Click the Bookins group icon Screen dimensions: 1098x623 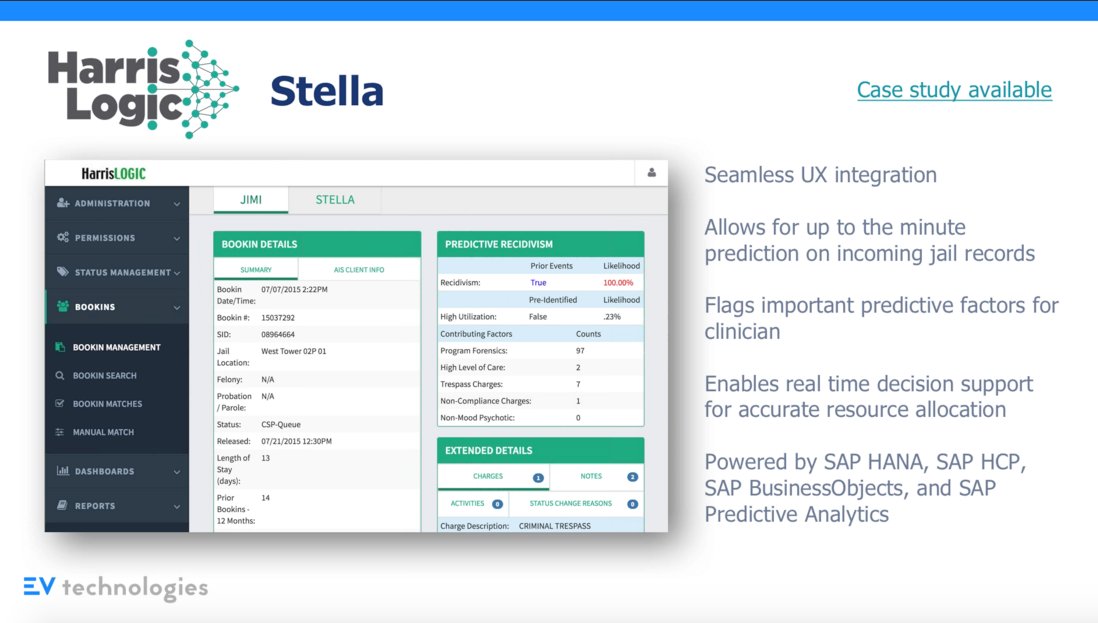coord(63,307)
